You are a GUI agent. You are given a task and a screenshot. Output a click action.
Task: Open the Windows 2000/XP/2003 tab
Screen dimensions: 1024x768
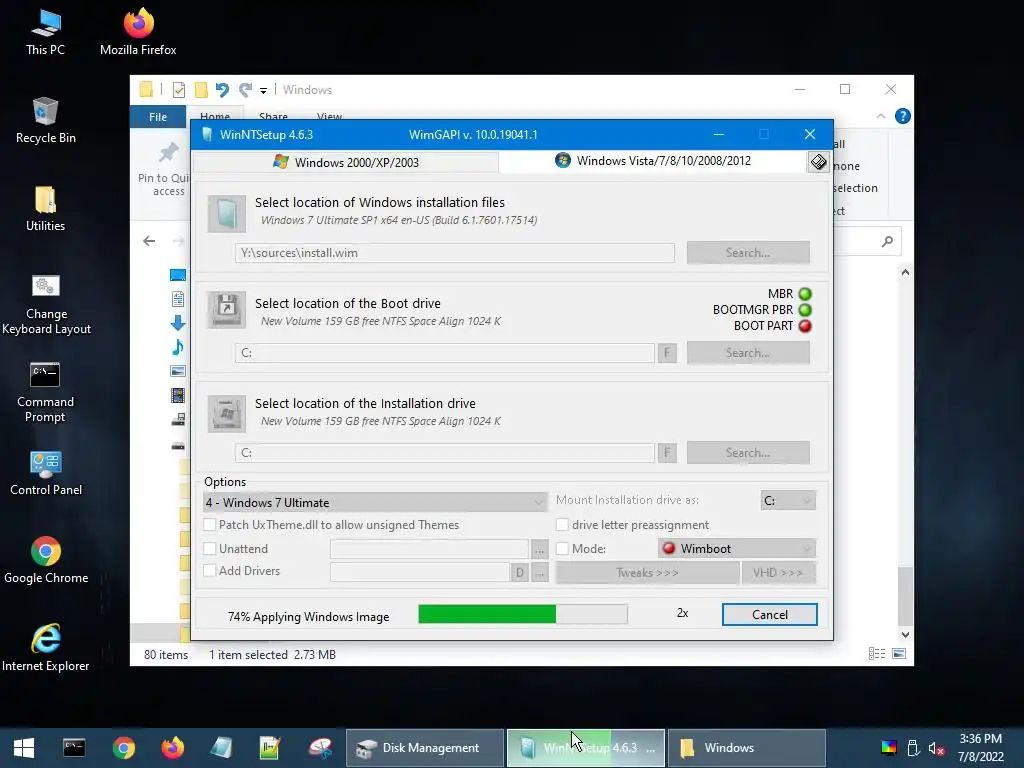tap(346, 162)
